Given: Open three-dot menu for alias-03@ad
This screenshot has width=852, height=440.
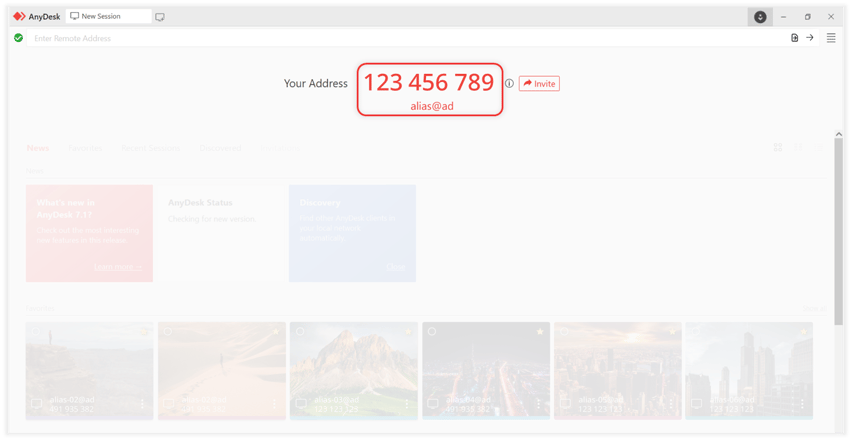Looking at the screenshot, I should tap(406, 404).
